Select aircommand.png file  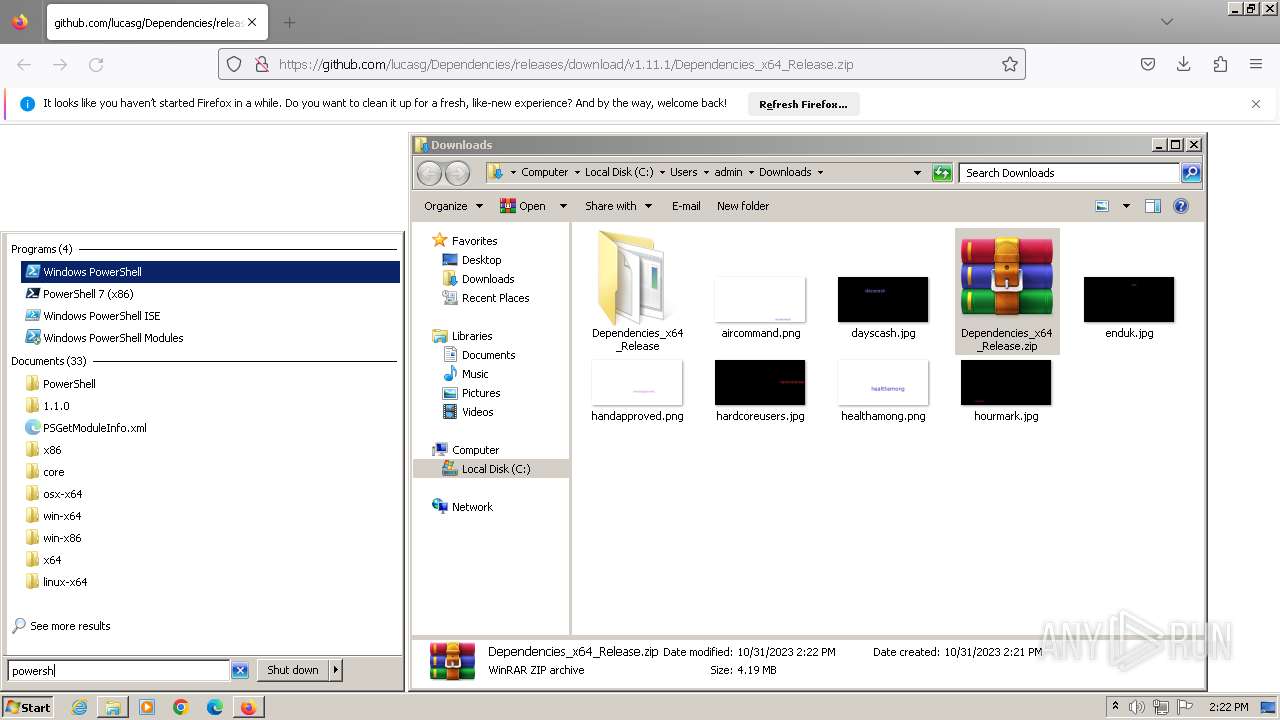click(x=760, y=307)
